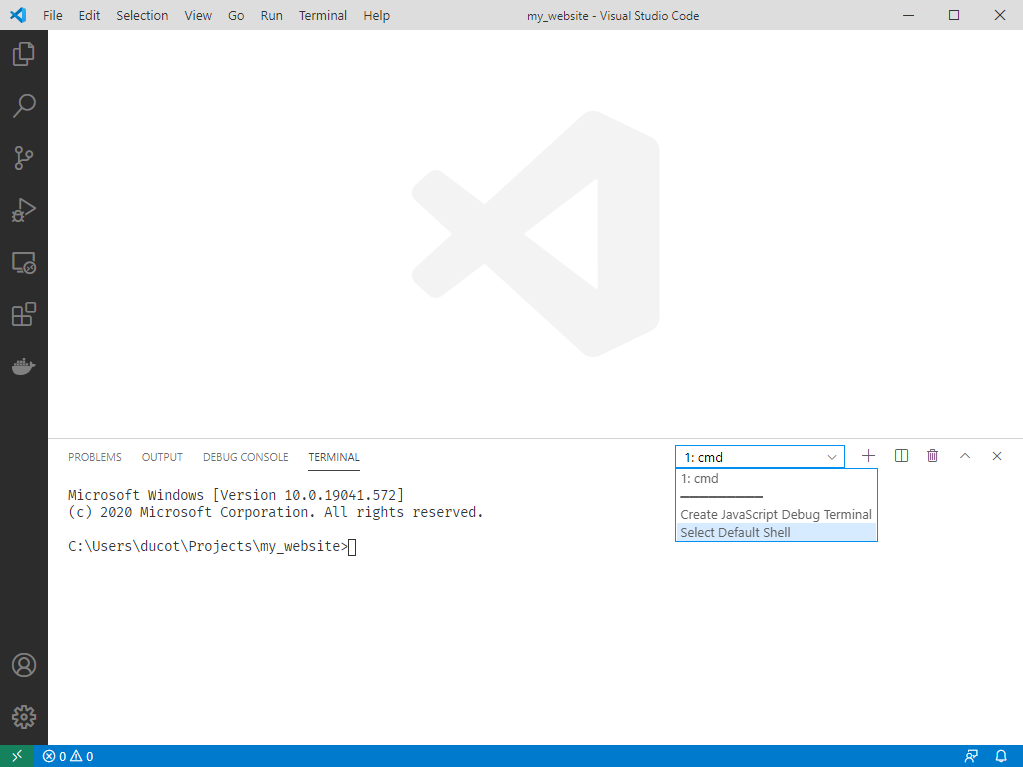Switch to the Problems tab
This screenshot has width=1023, height=767.
tap(94, 457)
